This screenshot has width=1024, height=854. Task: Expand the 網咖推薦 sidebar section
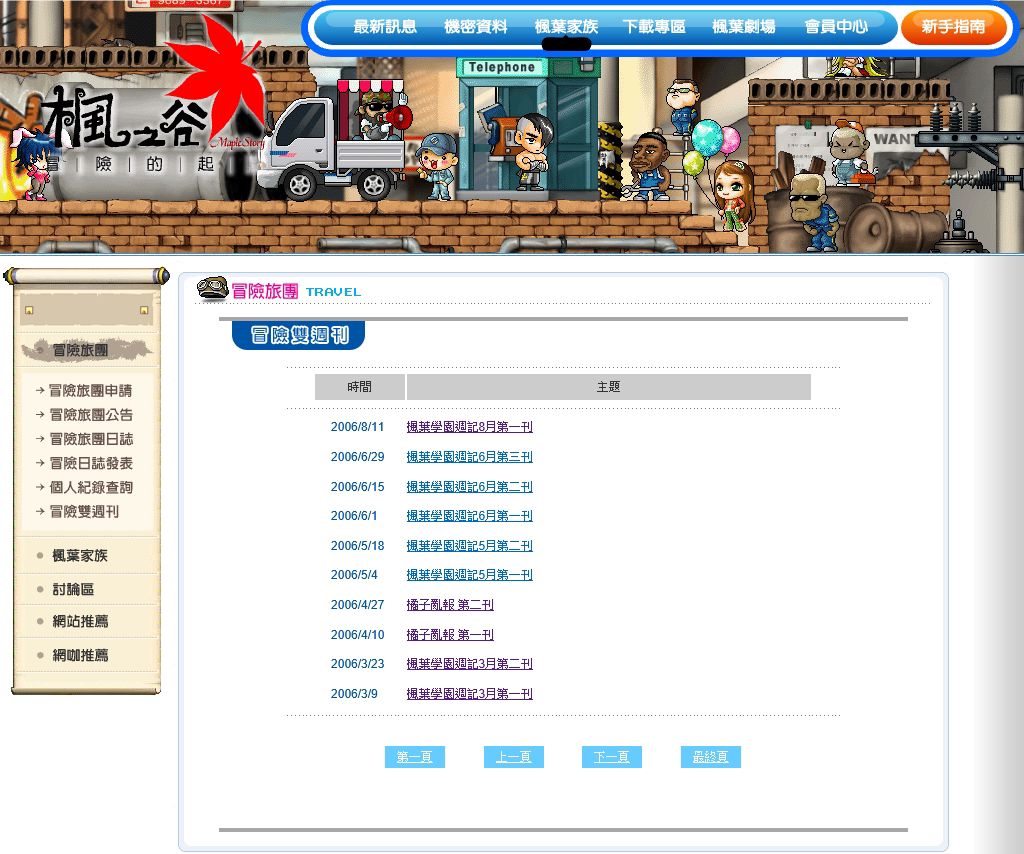pos(80,655)
